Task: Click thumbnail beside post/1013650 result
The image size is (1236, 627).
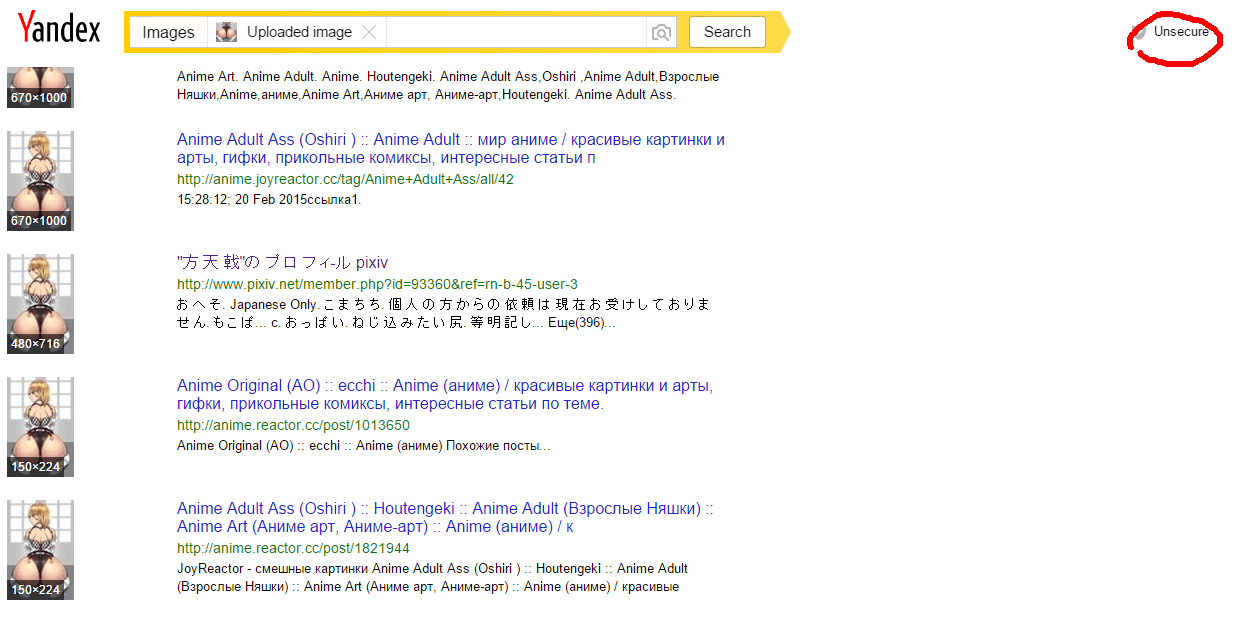Action: click(x=40, y=427)
